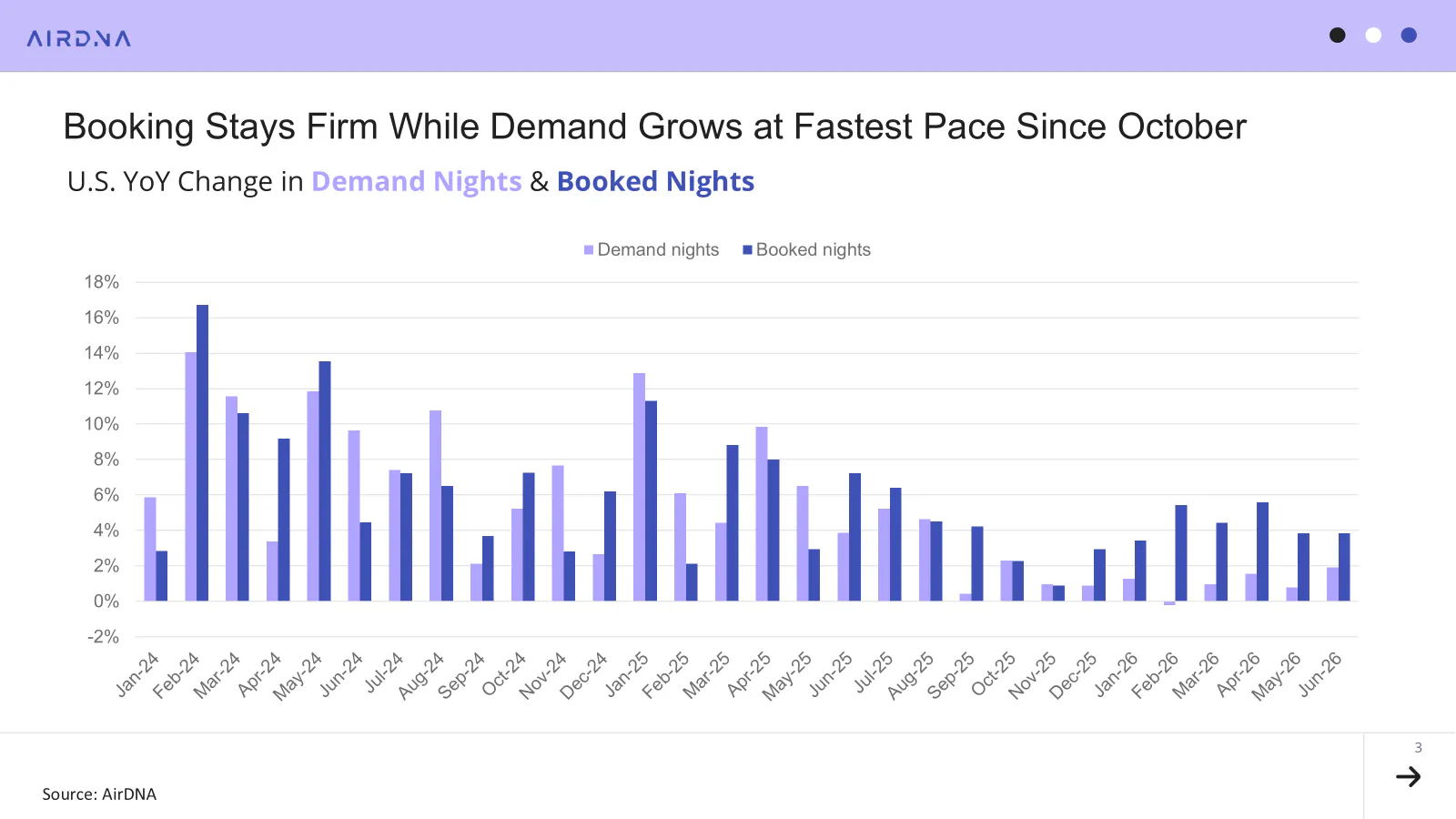Click the Feb-24 booked nights bar
Viewport: 1456px width, 819px height.
(x=202, y=453)
